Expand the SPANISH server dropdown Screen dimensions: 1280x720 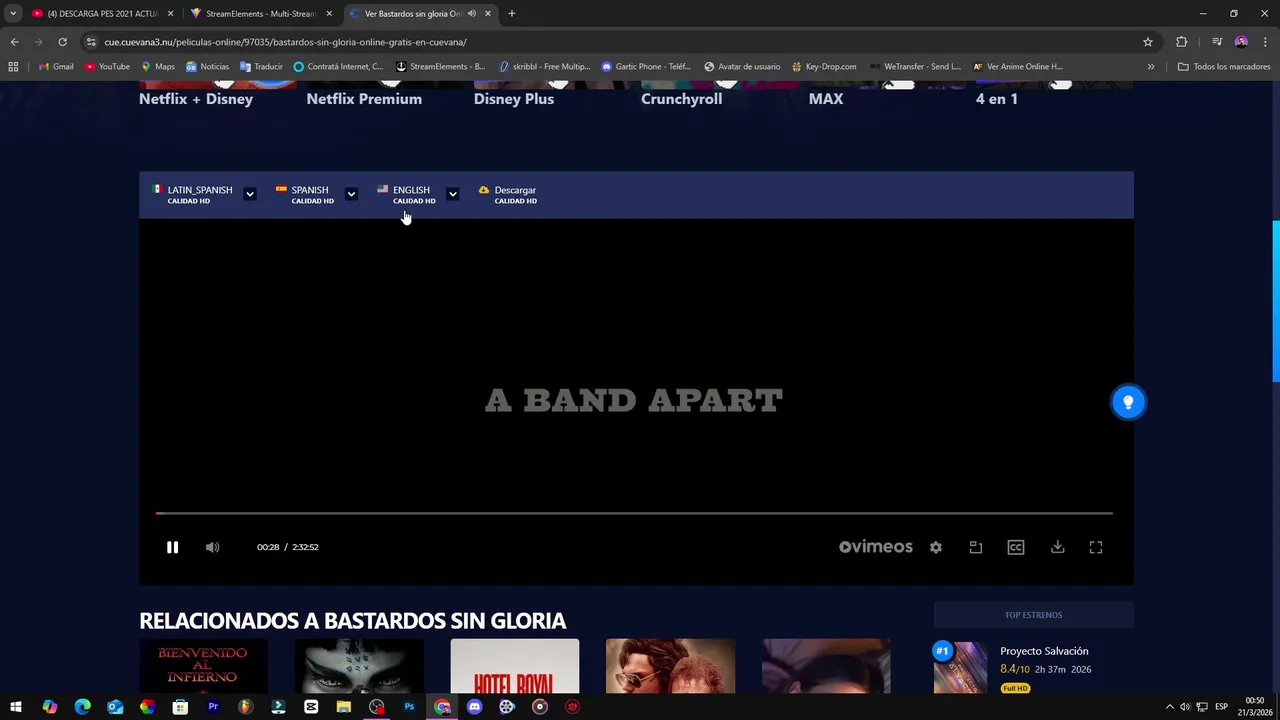[x=351, y=194]
